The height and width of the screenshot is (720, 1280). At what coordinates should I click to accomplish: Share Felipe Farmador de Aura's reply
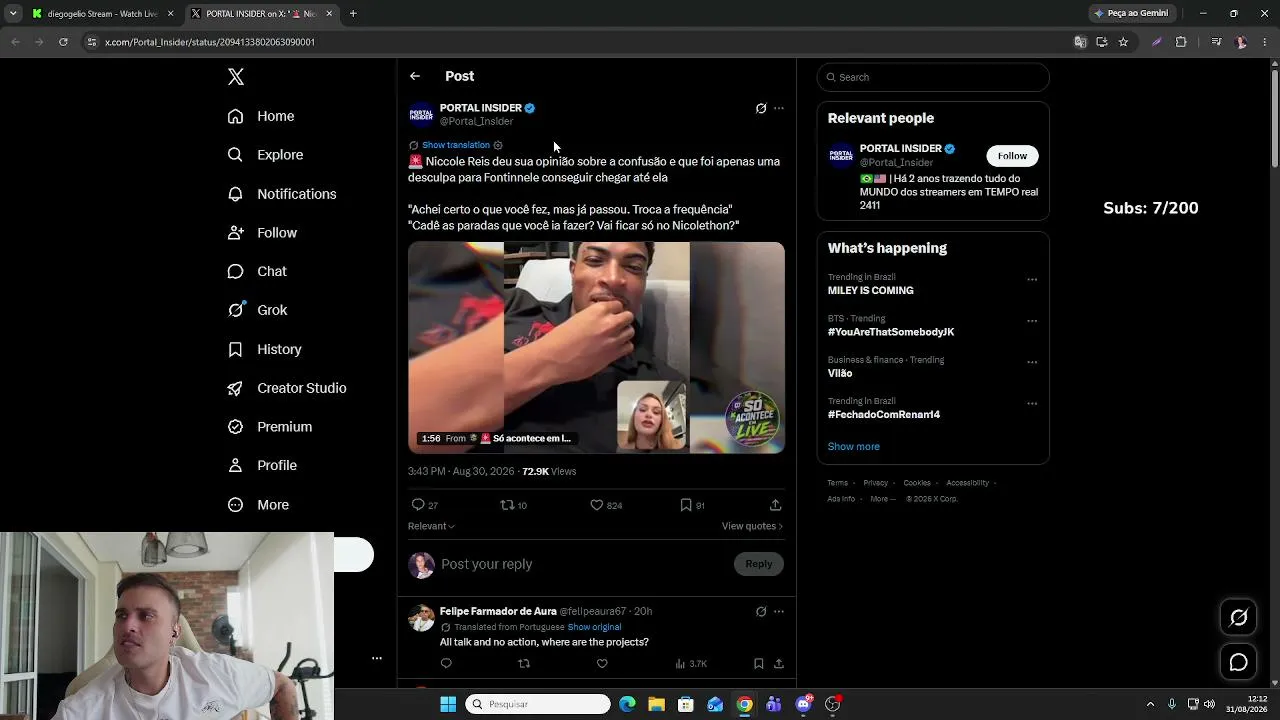pos(778,663)
